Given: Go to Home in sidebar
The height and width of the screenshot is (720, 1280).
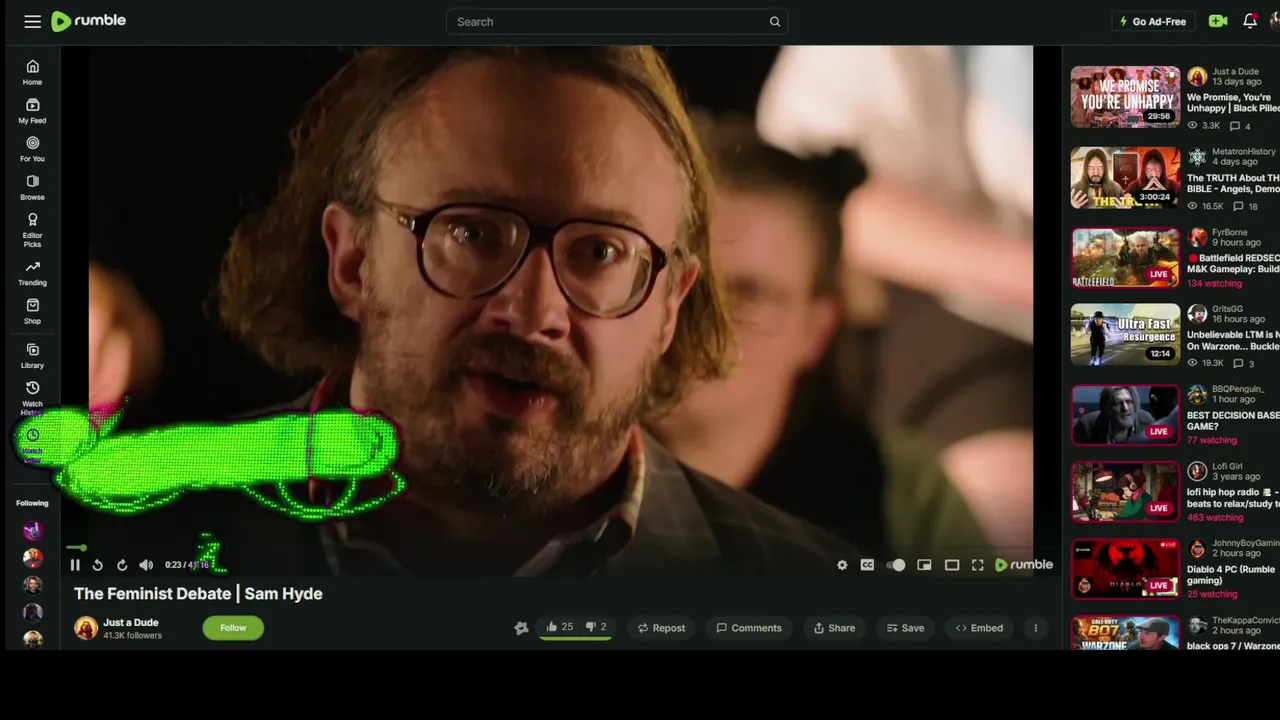Looking at the screenshot, I should tap(32, 72).
